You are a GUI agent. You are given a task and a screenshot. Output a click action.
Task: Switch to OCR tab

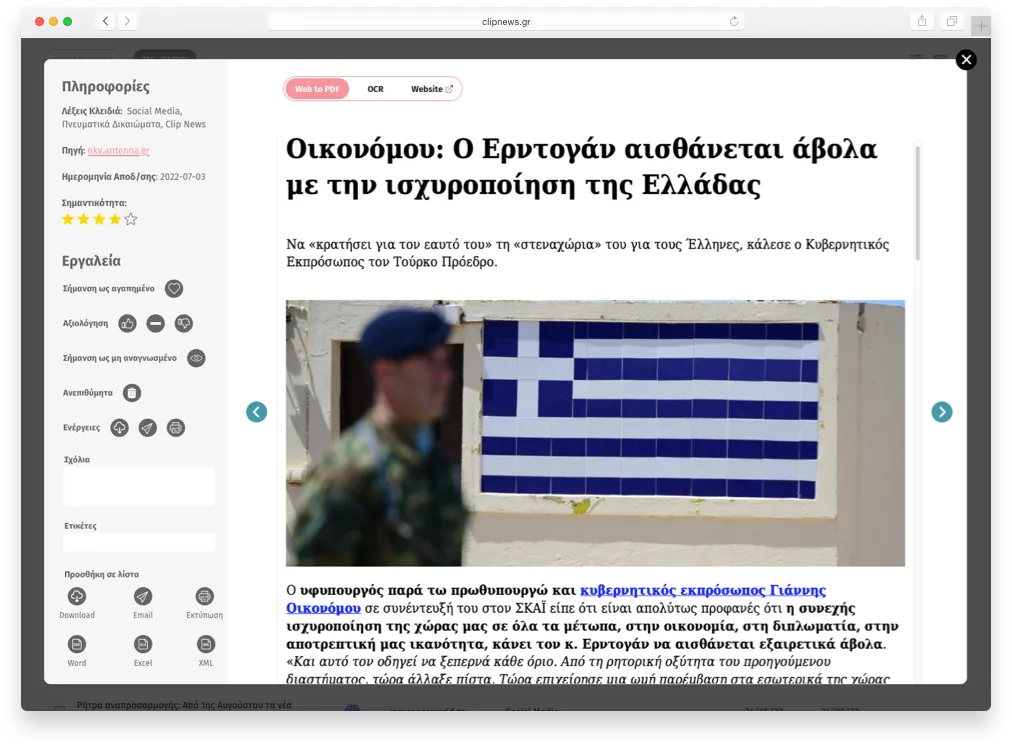coord(376,89)
